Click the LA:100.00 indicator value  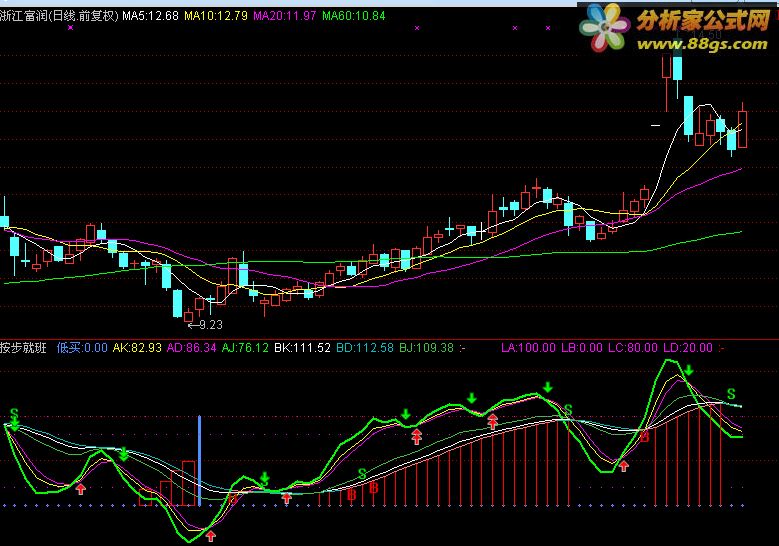(x=528, y=348)
